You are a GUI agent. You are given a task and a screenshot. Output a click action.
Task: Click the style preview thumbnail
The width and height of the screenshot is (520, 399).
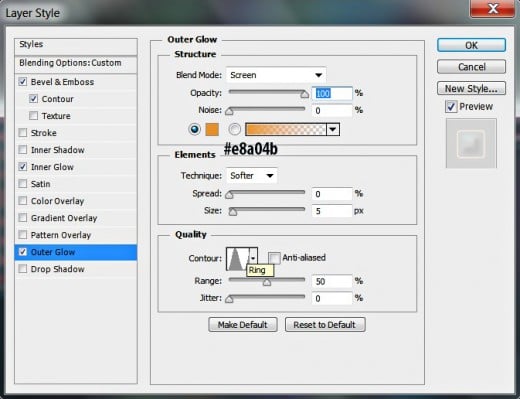(471, 143)
